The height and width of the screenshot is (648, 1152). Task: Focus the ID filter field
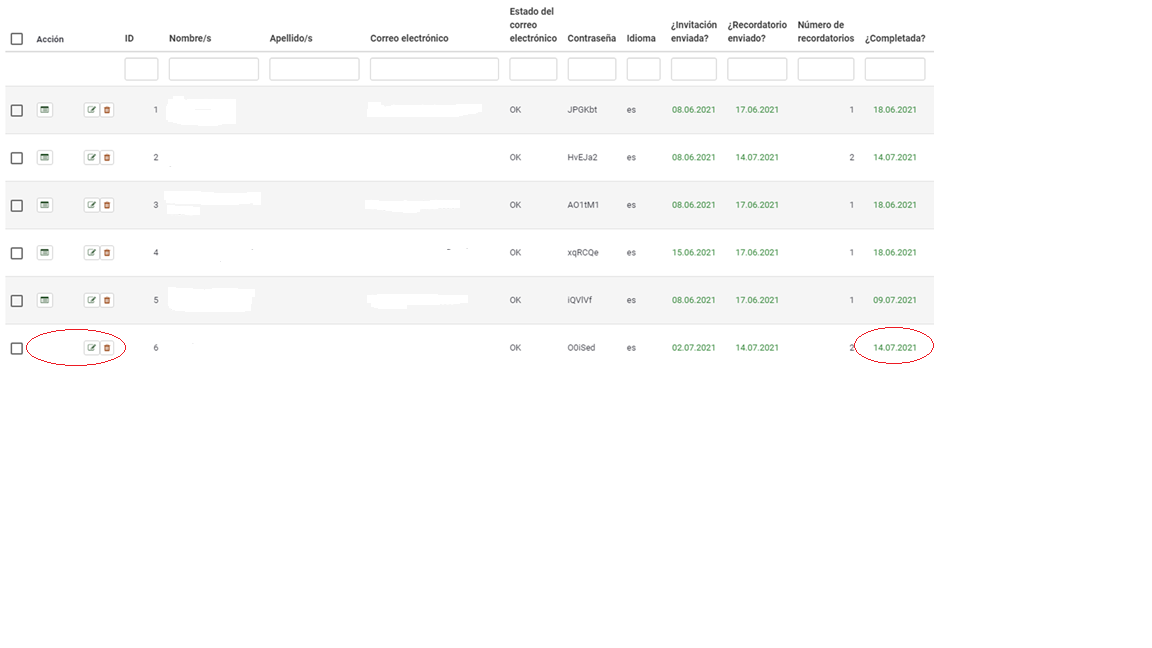coord(142,69)
